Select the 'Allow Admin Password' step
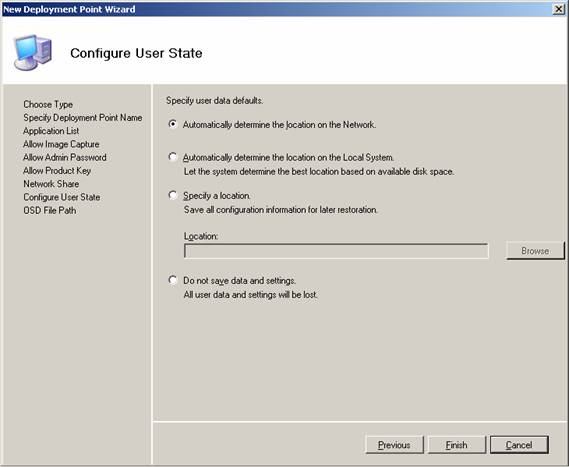This screenshot has height=467, width=569. pyautogui.click(x=65, y=157)
